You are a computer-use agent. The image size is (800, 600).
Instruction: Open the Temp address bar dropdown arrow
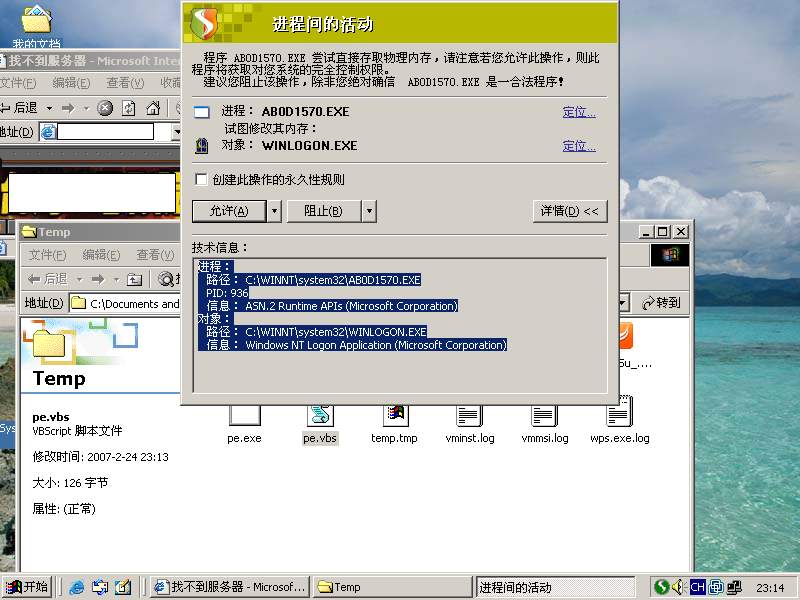[622, 304]
